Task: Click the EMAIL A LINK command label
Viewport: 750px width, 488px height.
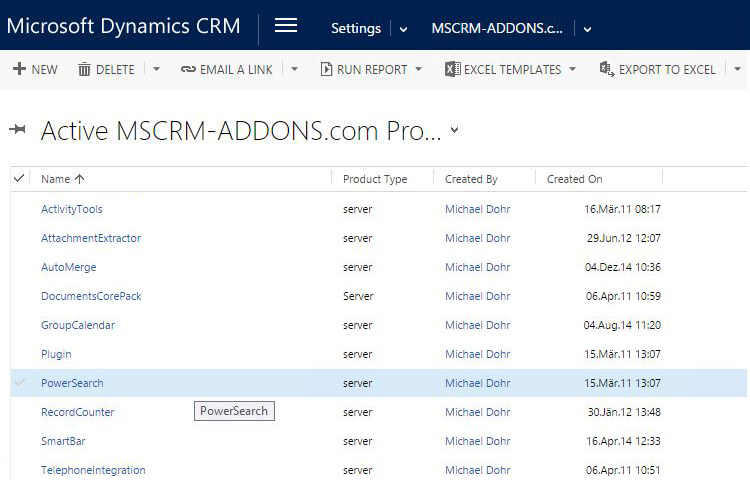Action: (236, 70)
